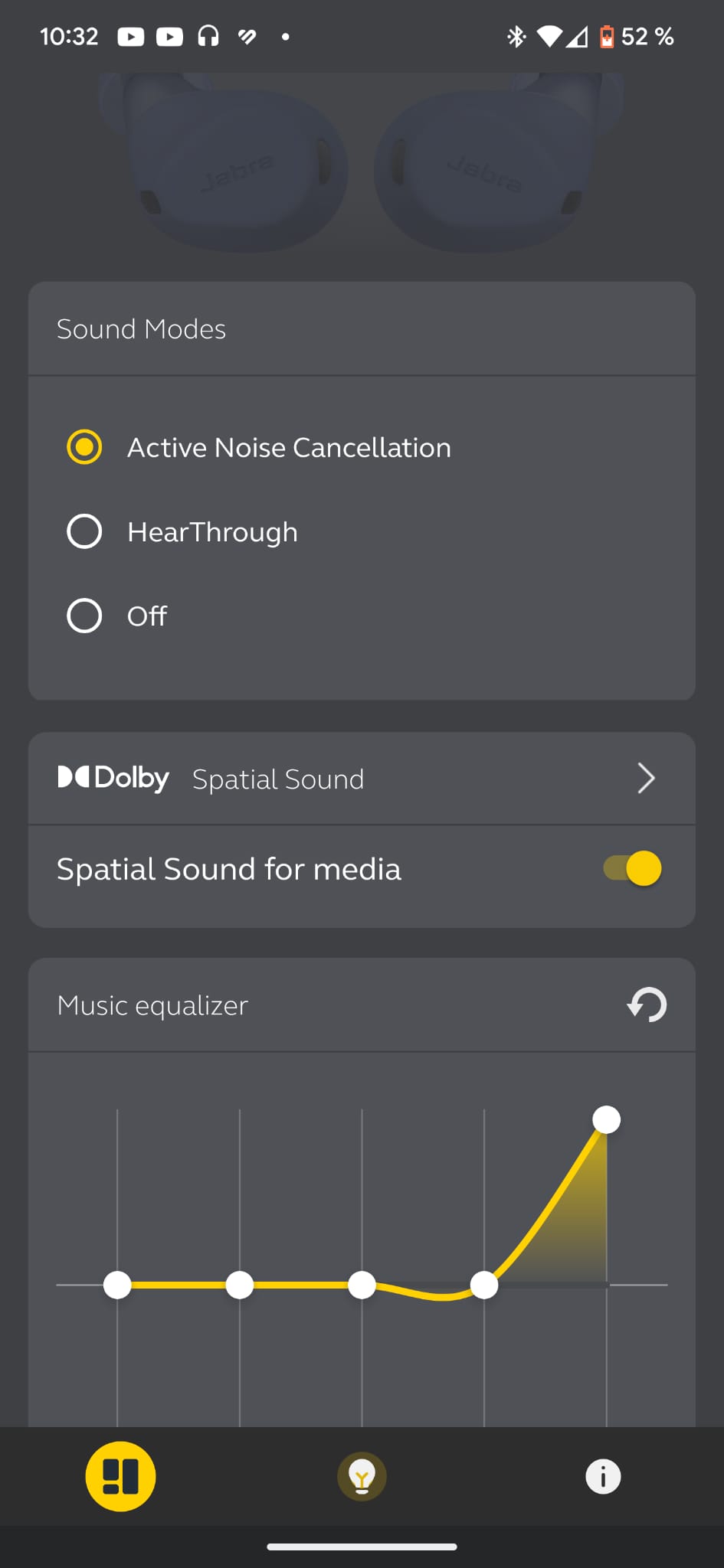
Task: Tap the Dolby logo
Action: 113,778
